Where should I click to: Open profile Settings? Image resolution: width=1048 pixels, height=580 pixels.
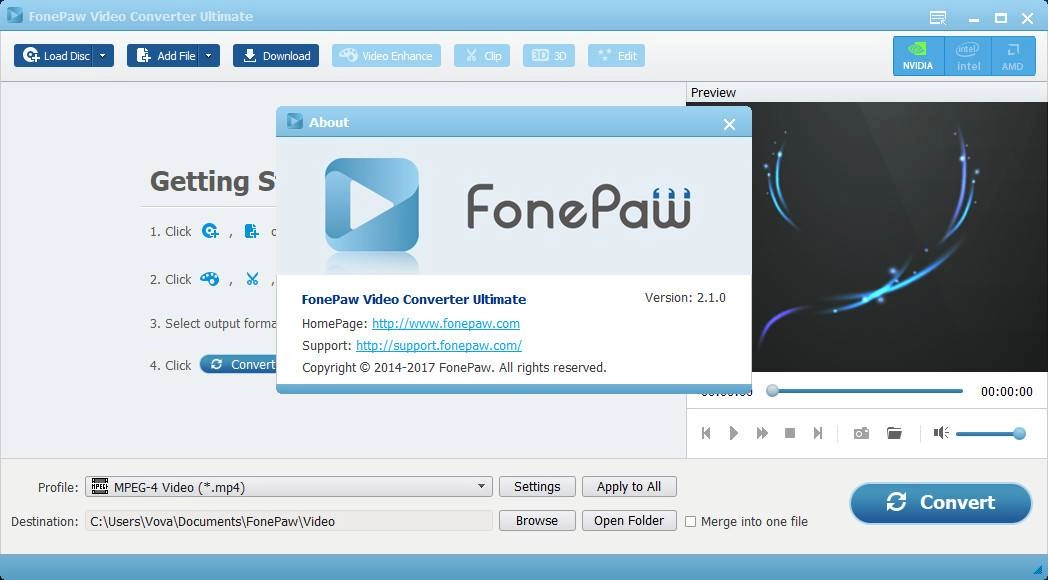point(537,486)
